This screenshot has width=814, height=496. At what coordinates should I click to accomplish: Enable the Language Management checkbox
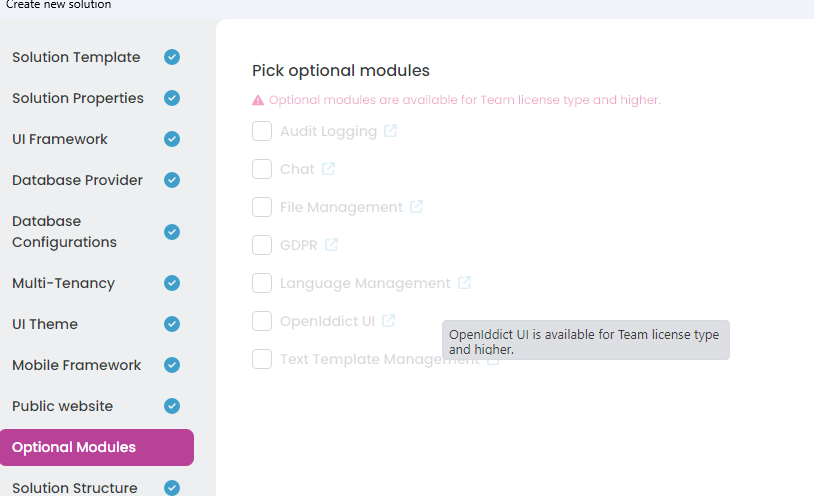(262, 283)
